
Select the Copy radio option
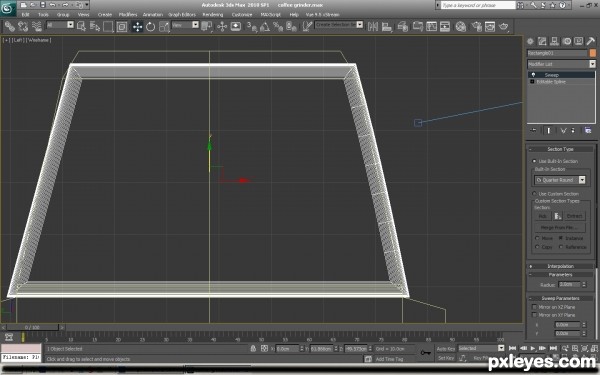(537, 247)
